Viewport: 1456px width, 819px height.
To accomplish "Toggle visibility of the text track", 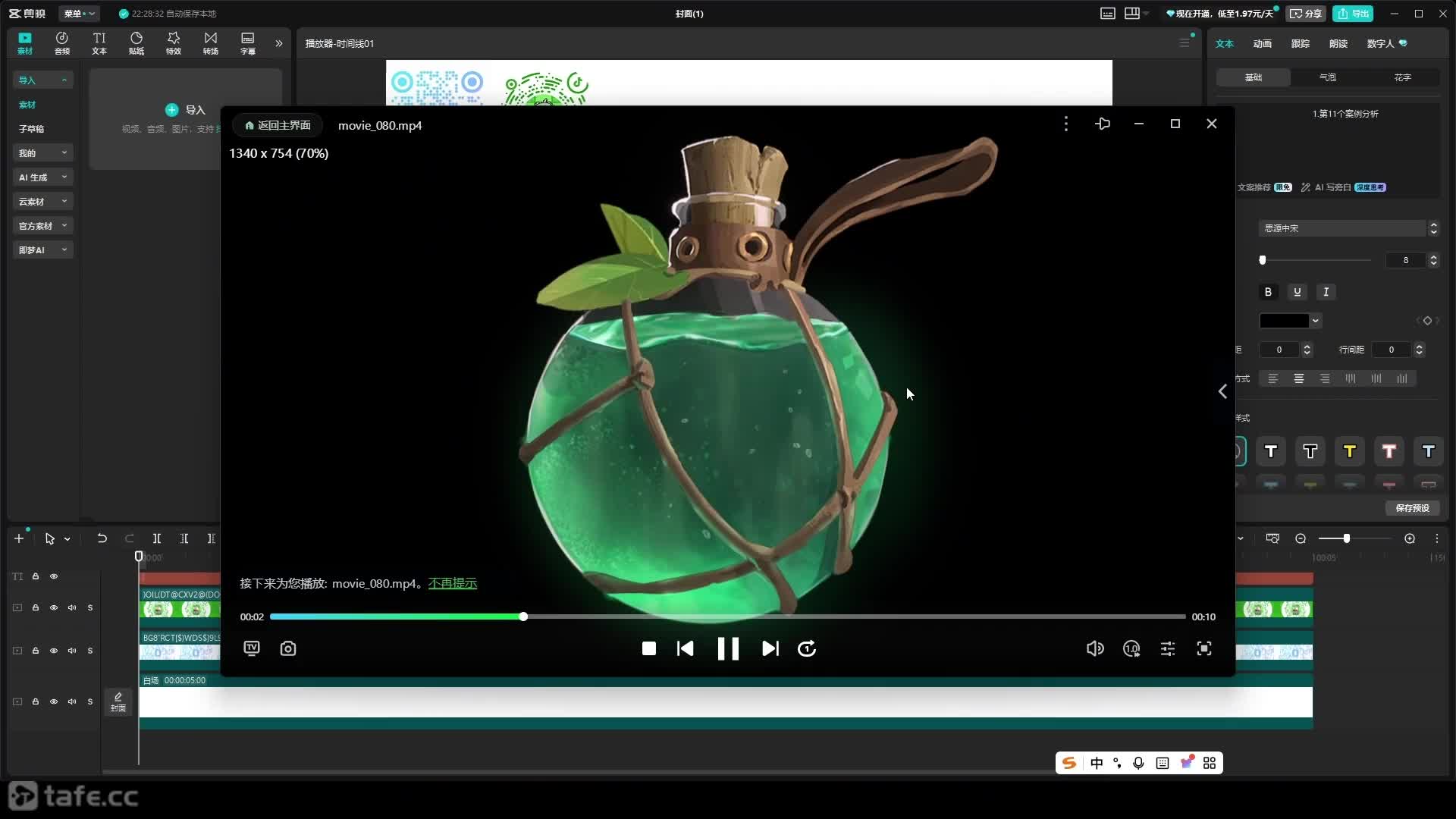I will click(54, 576).
